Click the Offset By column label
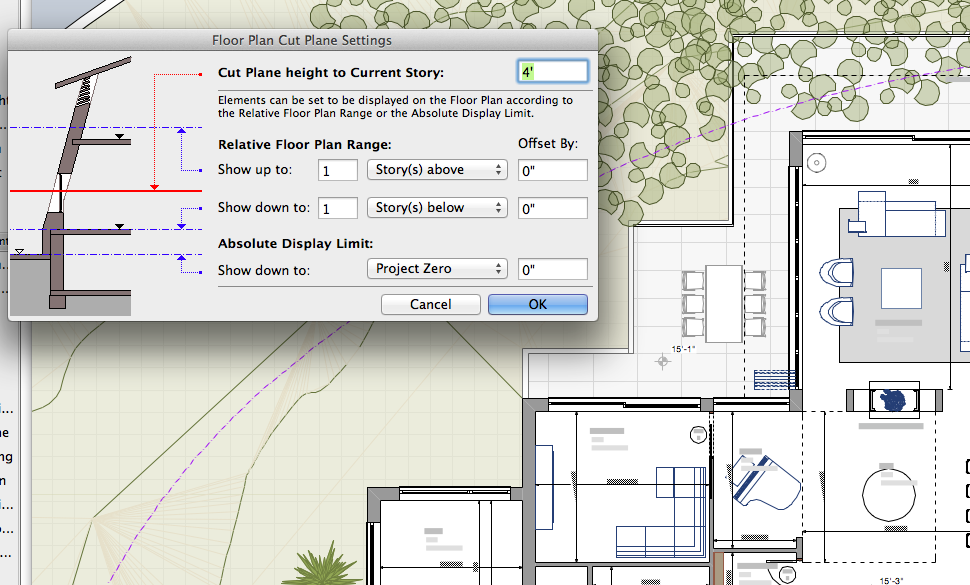 (547, 143)
